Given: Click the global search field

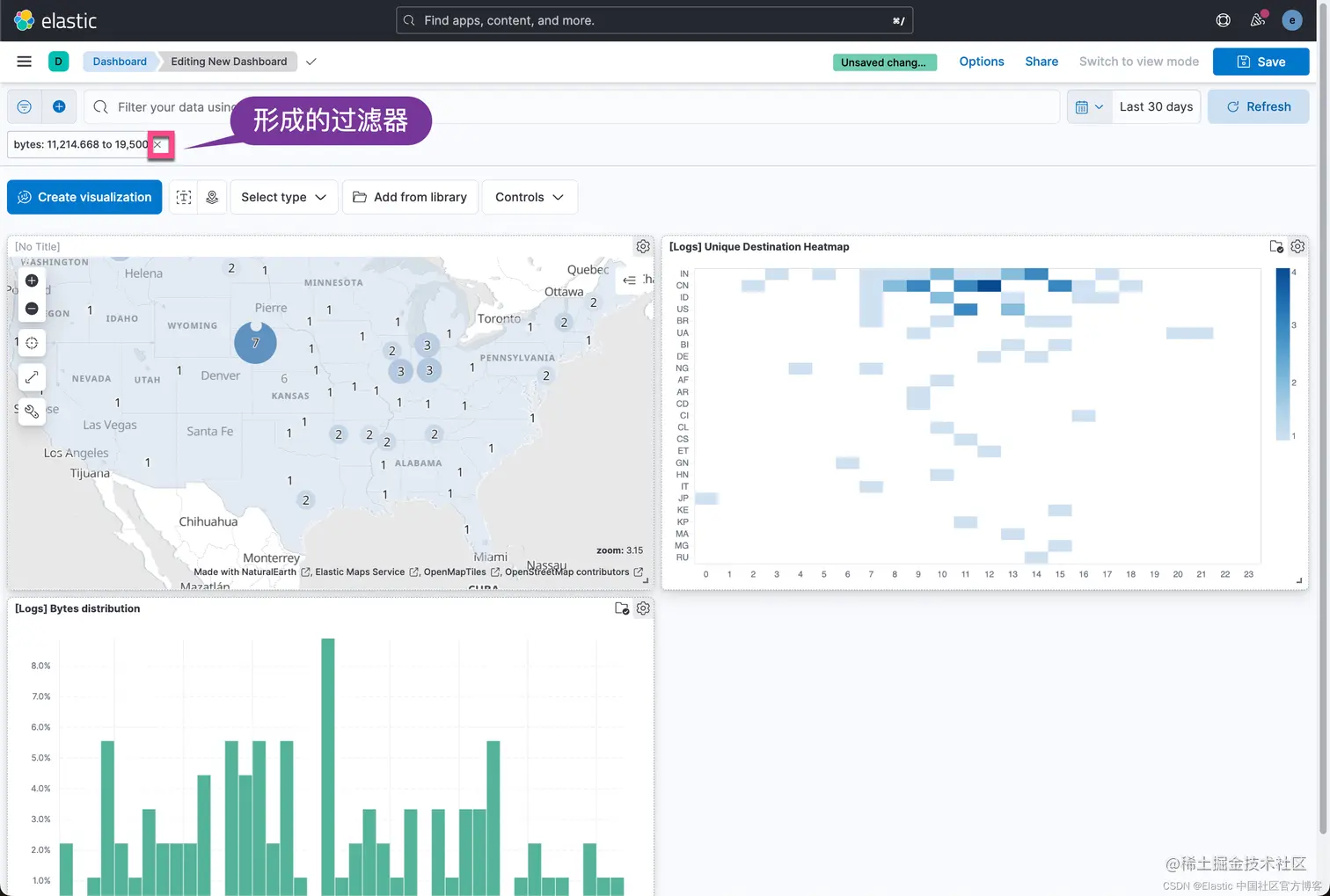Looking at the screenshot, I should [x=654, y=20].
